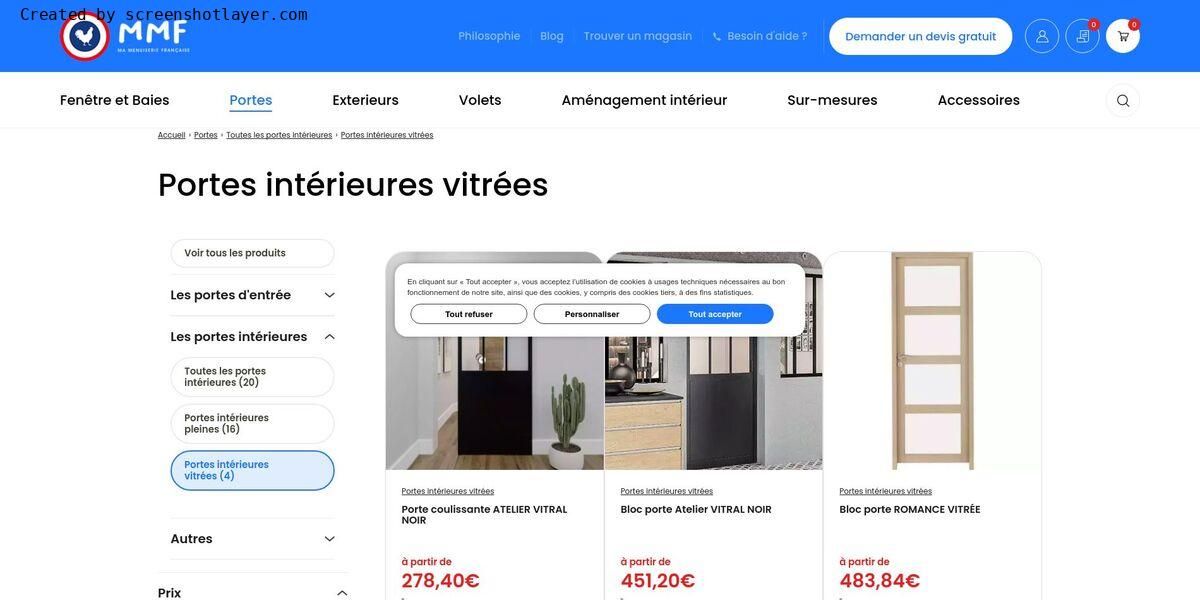Open Bloc porte ROMANCE VITRÉE thumbnail
Viewport: 1200px width, 600px height.
click(x=932, y=361)
